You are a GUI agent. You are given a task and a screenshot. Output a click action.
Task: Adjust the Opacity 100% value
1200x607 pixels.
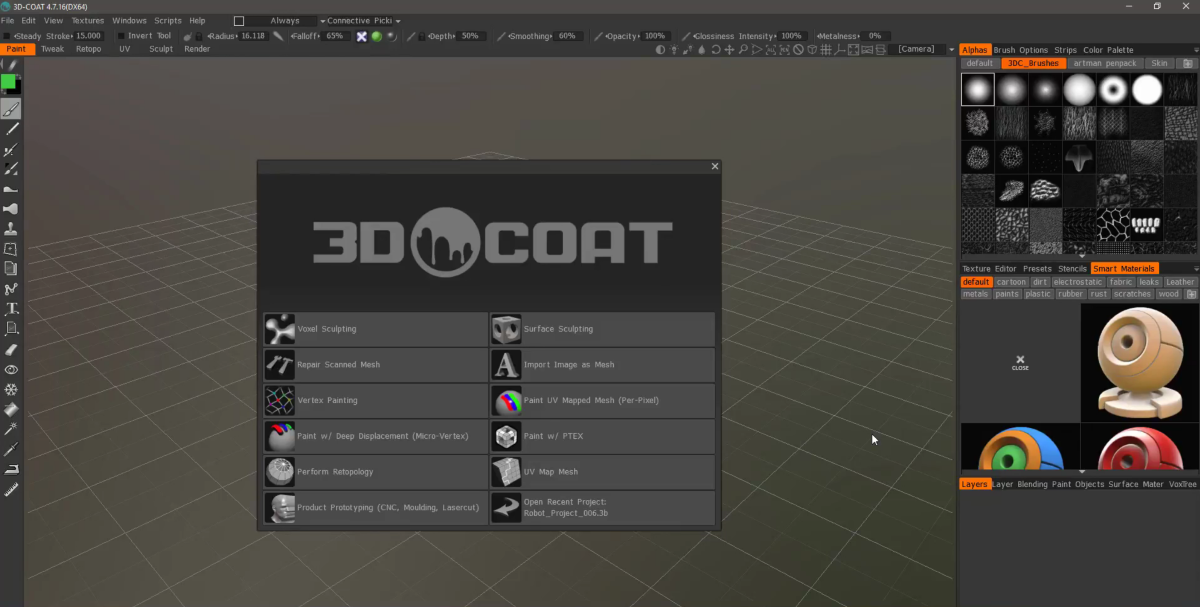pos(655,36)
